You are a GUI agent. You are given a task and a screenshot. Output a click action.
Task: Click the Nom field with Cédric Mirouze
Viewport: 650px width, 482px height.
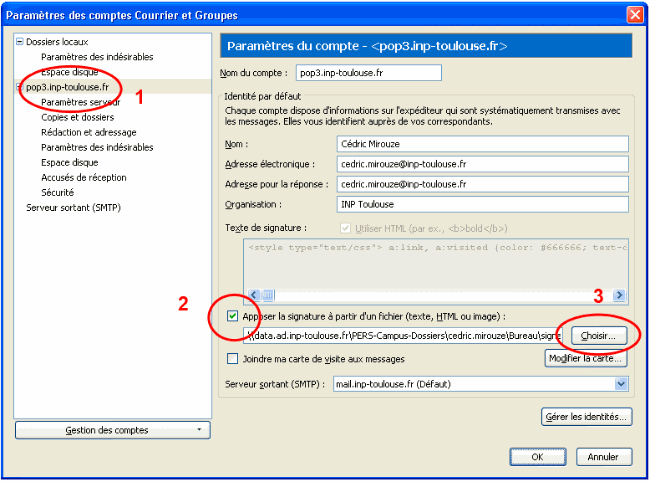click(x=483, y=144)
